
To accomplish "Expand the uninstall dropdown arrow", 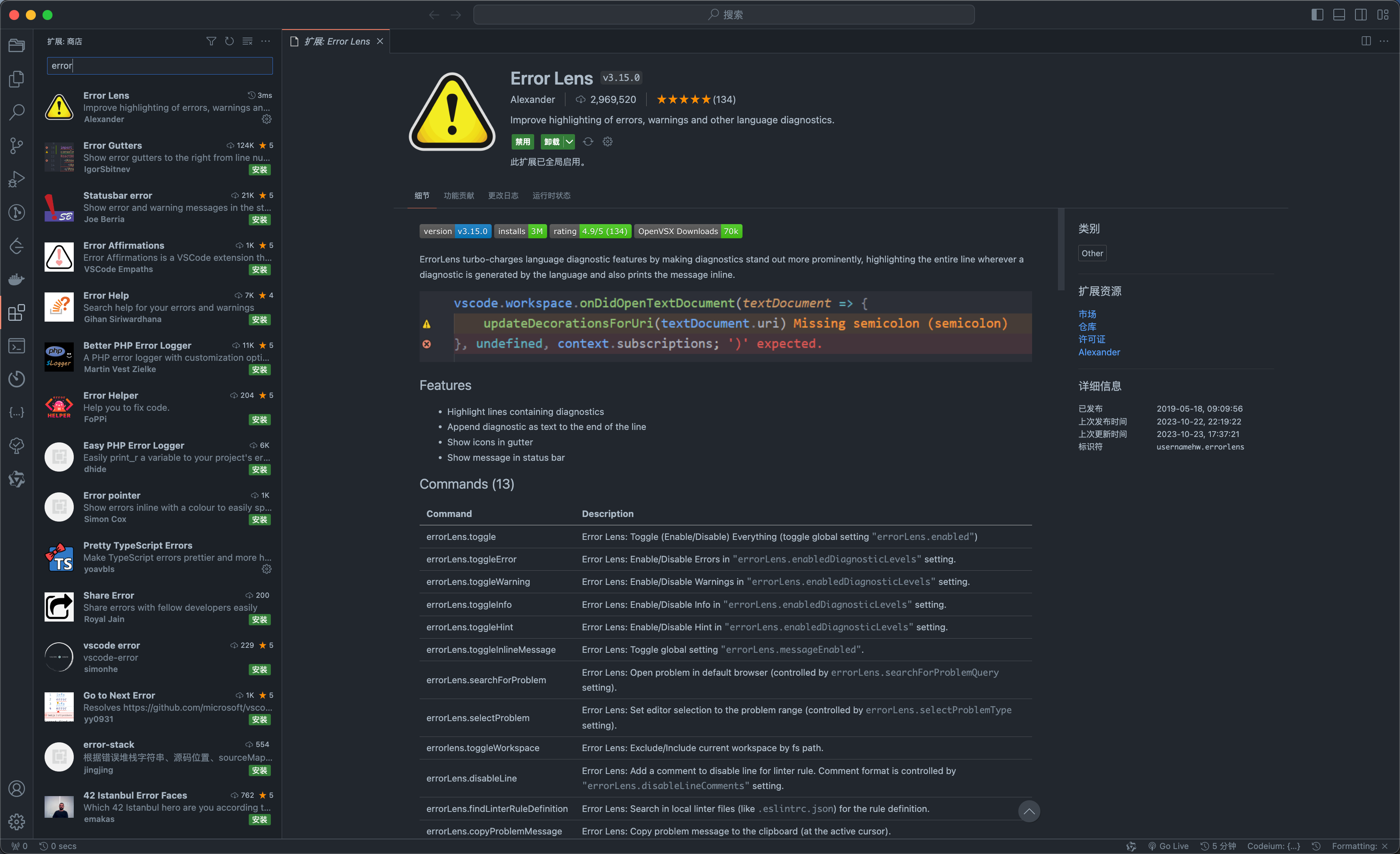I will pos(569,142).
